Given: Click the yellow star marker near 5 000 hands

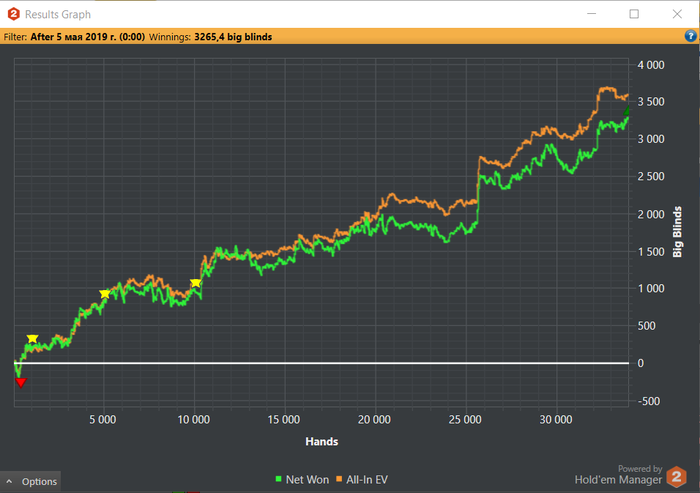Looking at the screenshot, I should [104, 294].
